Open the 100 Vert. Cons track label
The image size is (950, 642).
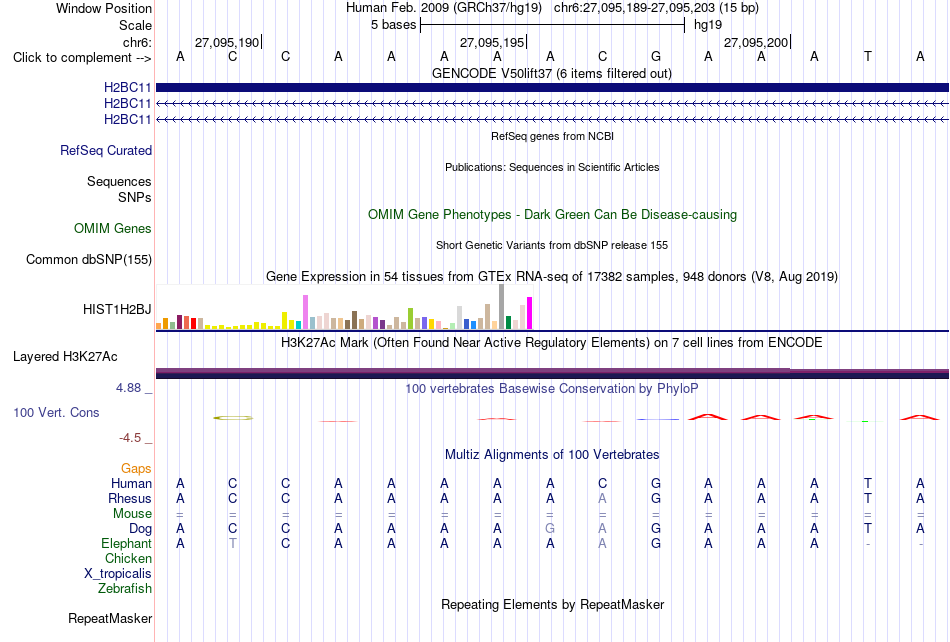(x=56, y=412)
